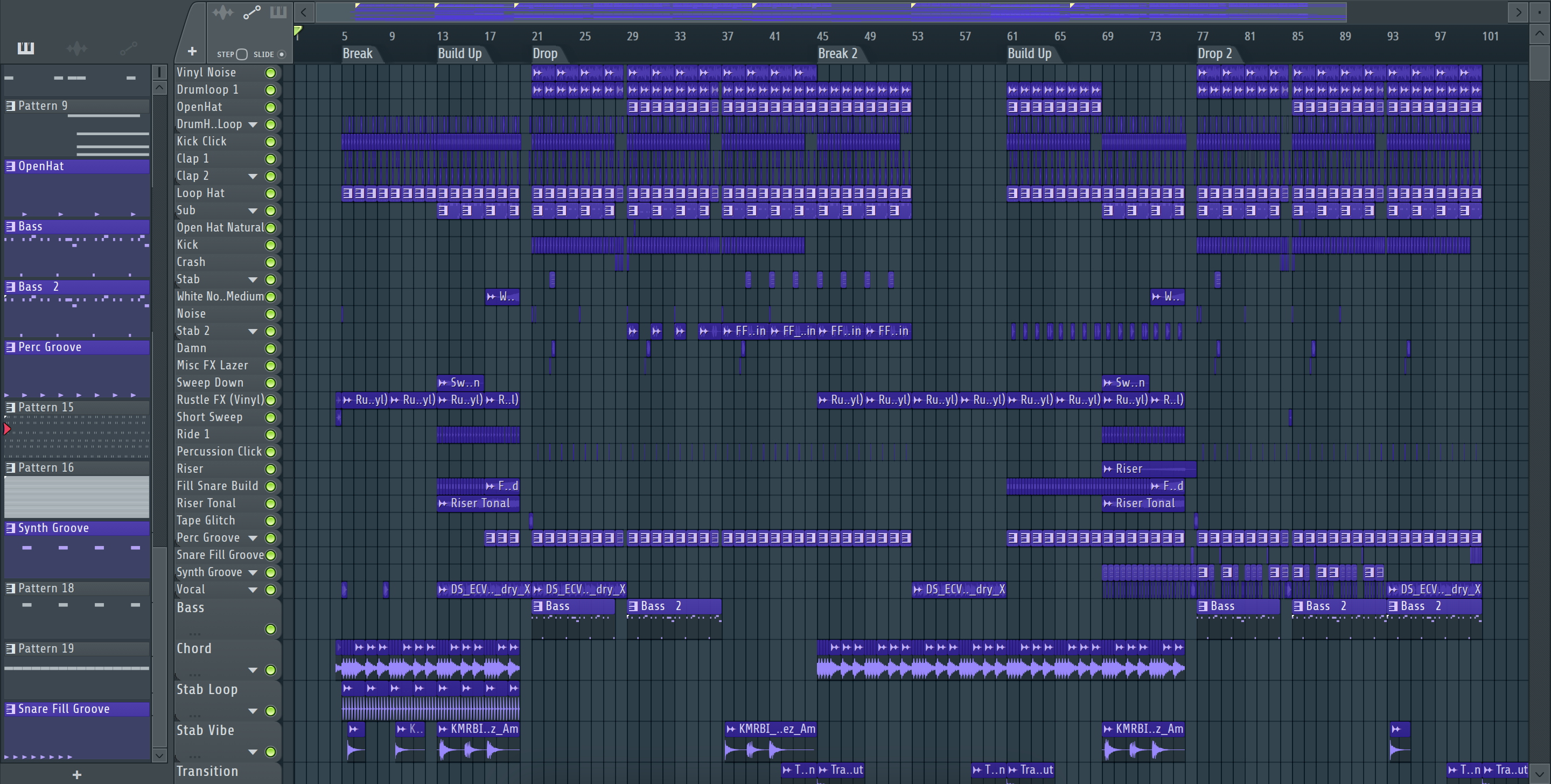Select the Percussion Click track name
The image size is (1551, 784).
pyautogui.click(x=219, y=452)
